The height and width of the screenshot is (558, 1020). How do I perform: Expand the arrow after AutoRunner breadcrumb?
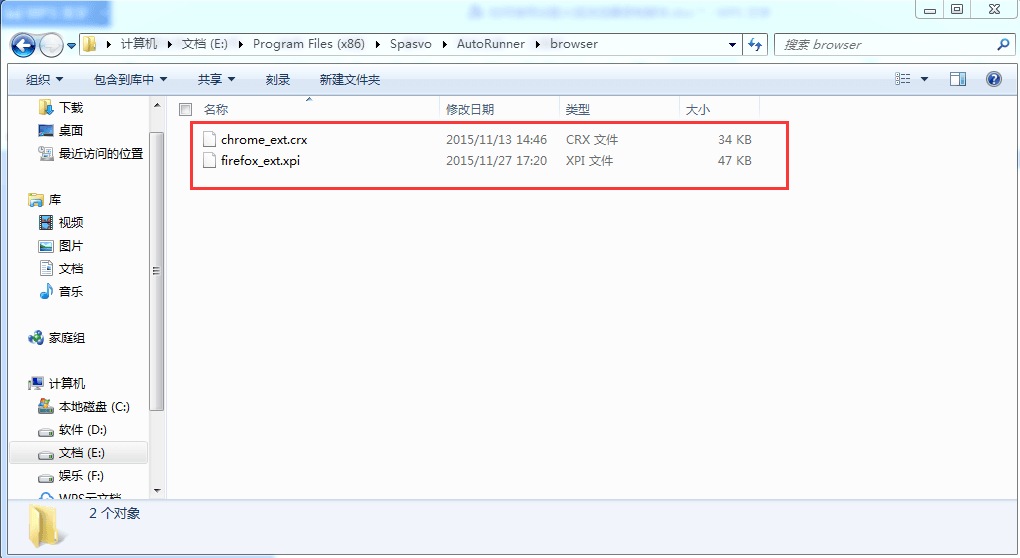(537, 44)
